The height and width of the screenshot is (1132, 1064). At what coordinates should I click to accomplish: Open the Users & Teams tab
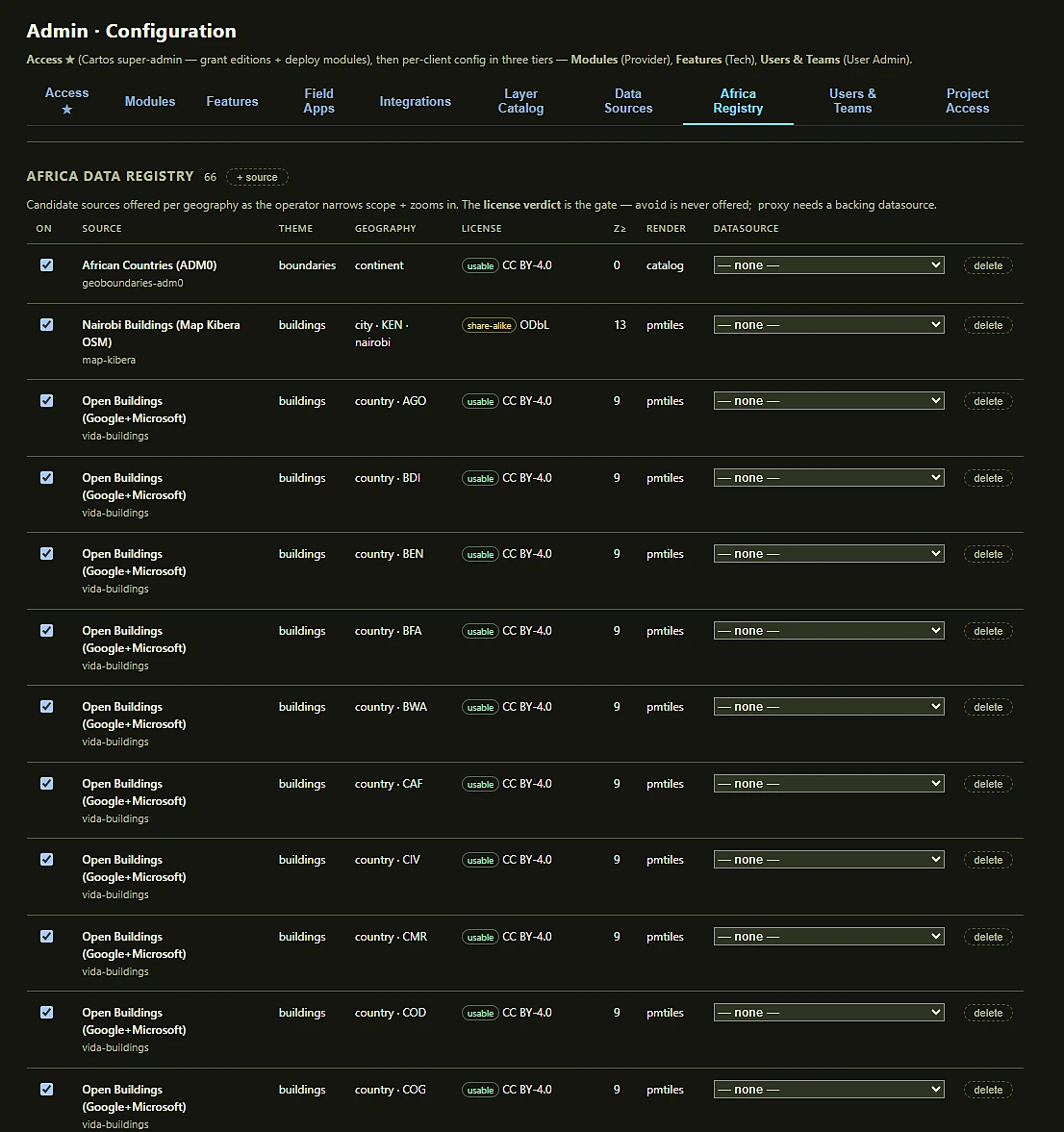[x=852, y=101]
